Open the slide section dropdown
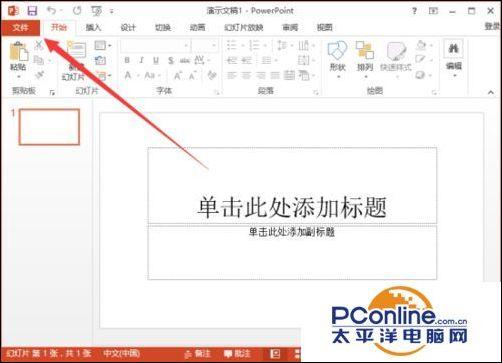 (103, 76)
